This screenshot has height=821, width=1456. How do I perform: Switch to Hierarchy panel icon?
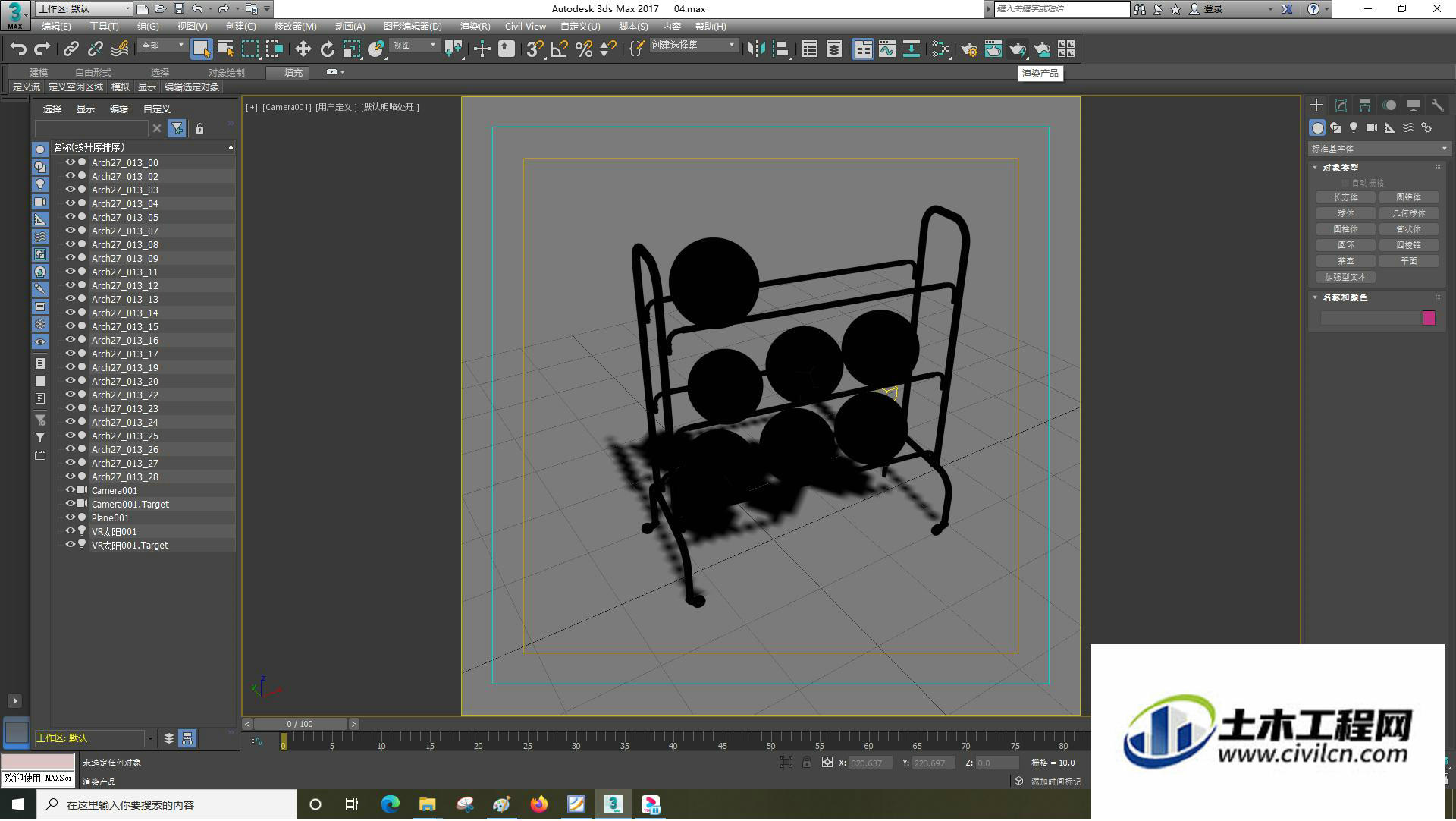[x=1365, y=105]
